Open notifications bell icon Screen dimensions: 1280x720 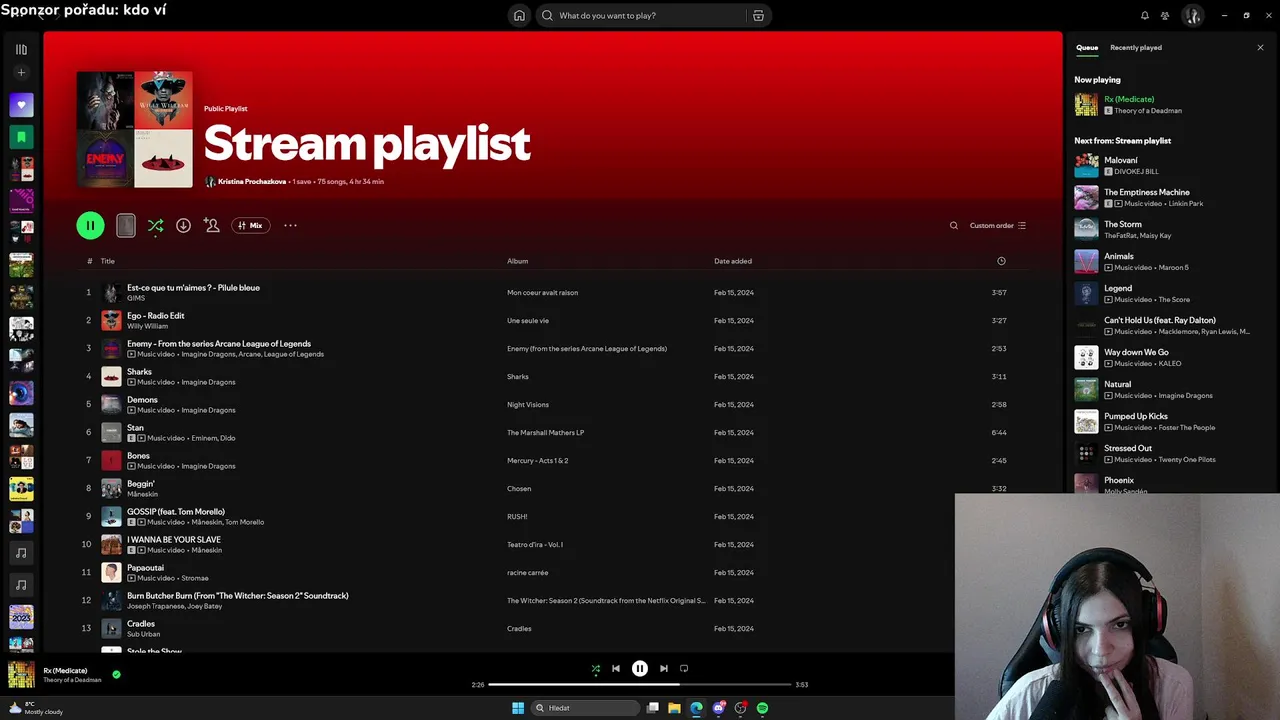1145,15
